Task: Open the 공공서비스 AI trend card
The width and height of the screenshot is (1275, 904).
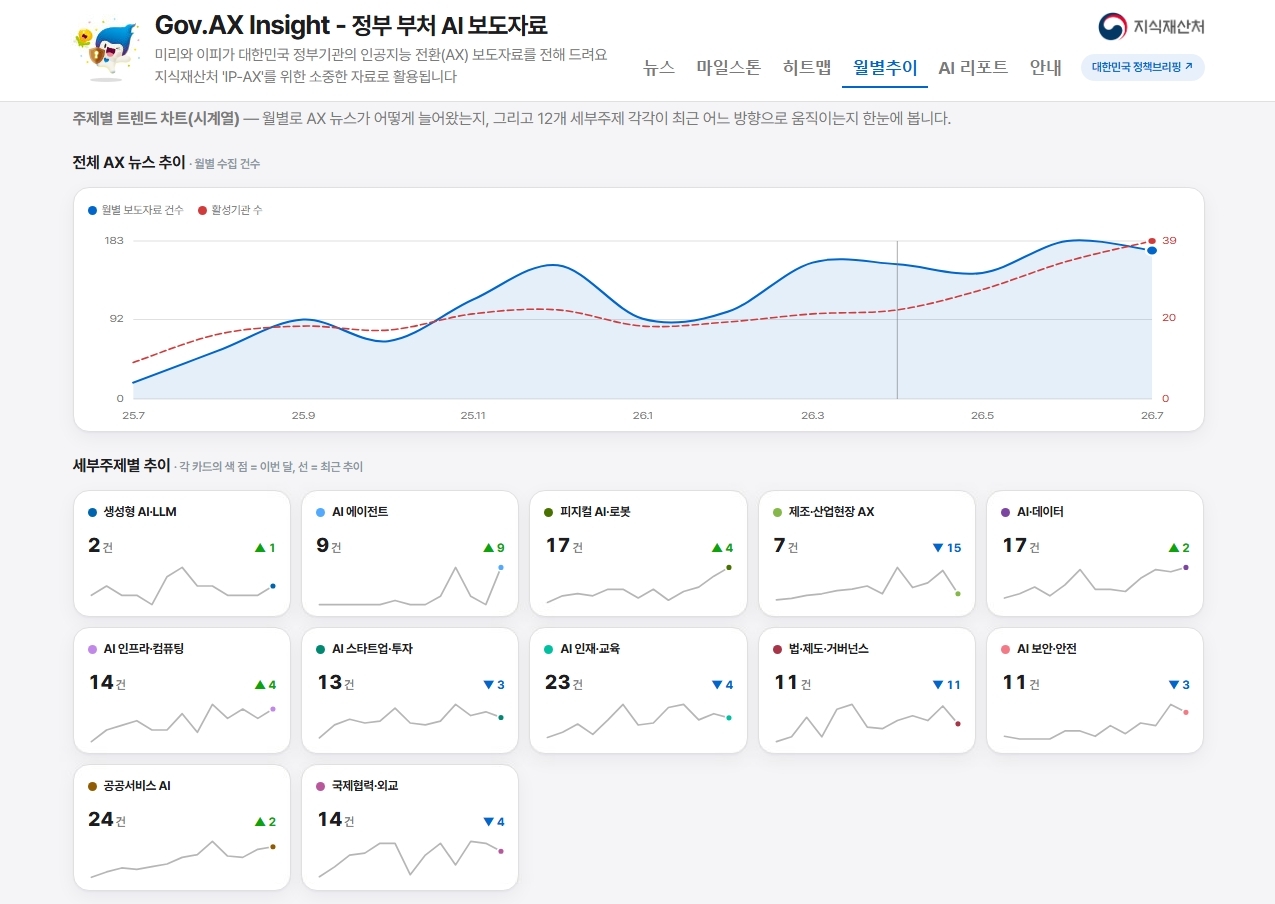Action: point(182,827)
